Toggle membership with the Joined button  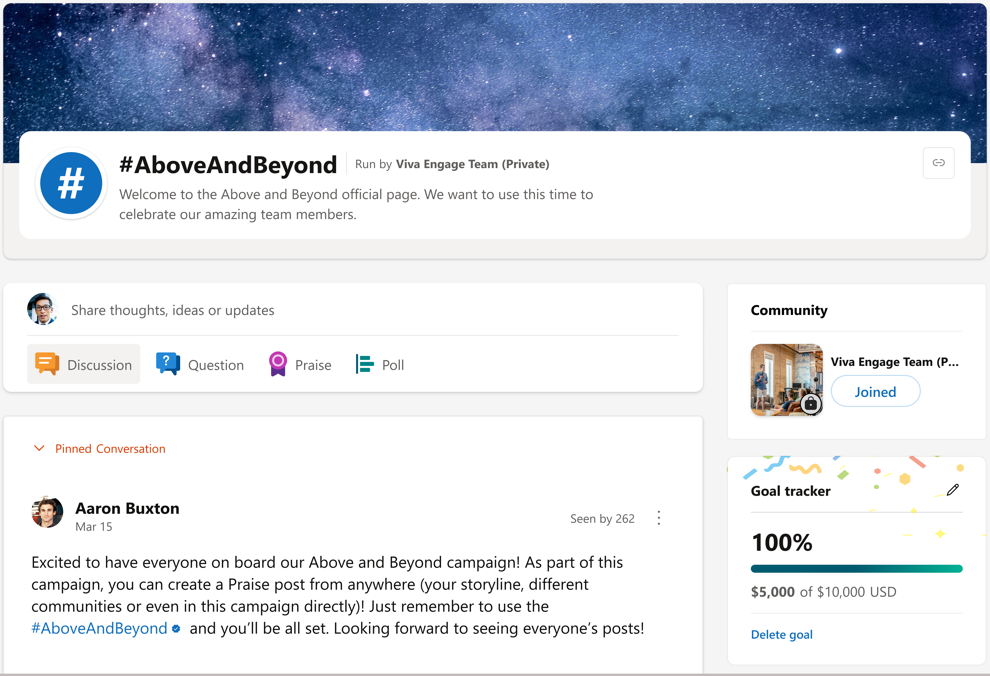875,391
